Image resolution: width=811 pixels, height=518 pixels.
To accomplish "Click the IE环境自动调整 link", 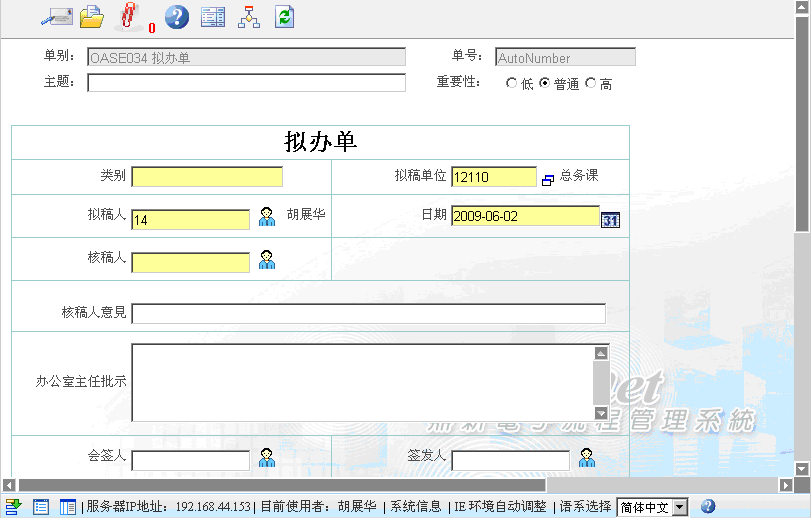I will (500, 507).
